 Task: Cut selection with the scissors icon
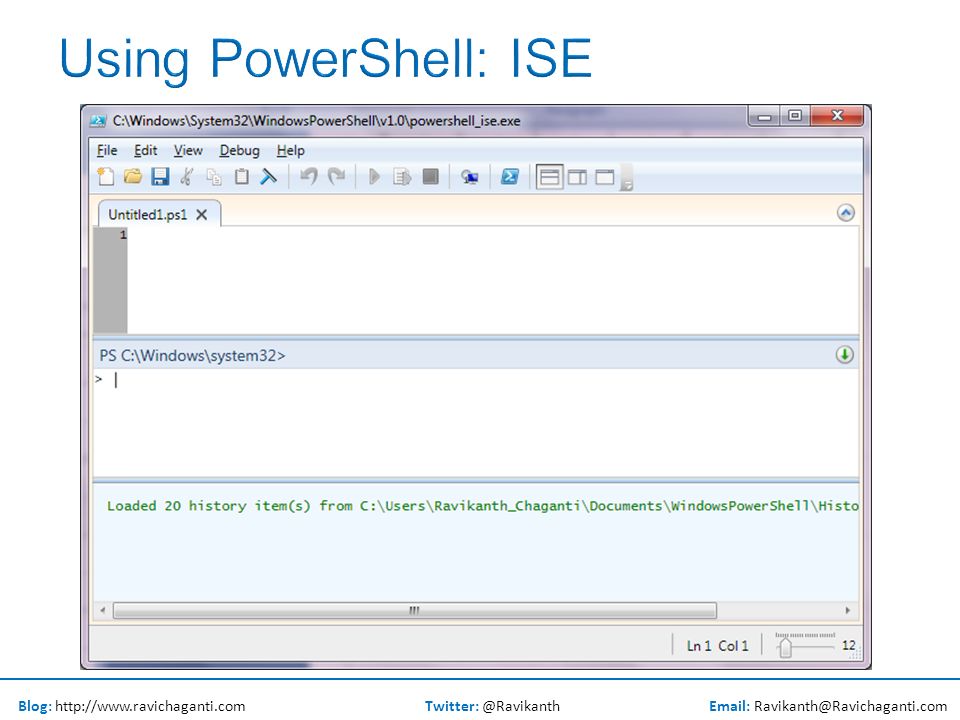click(187, 177)
